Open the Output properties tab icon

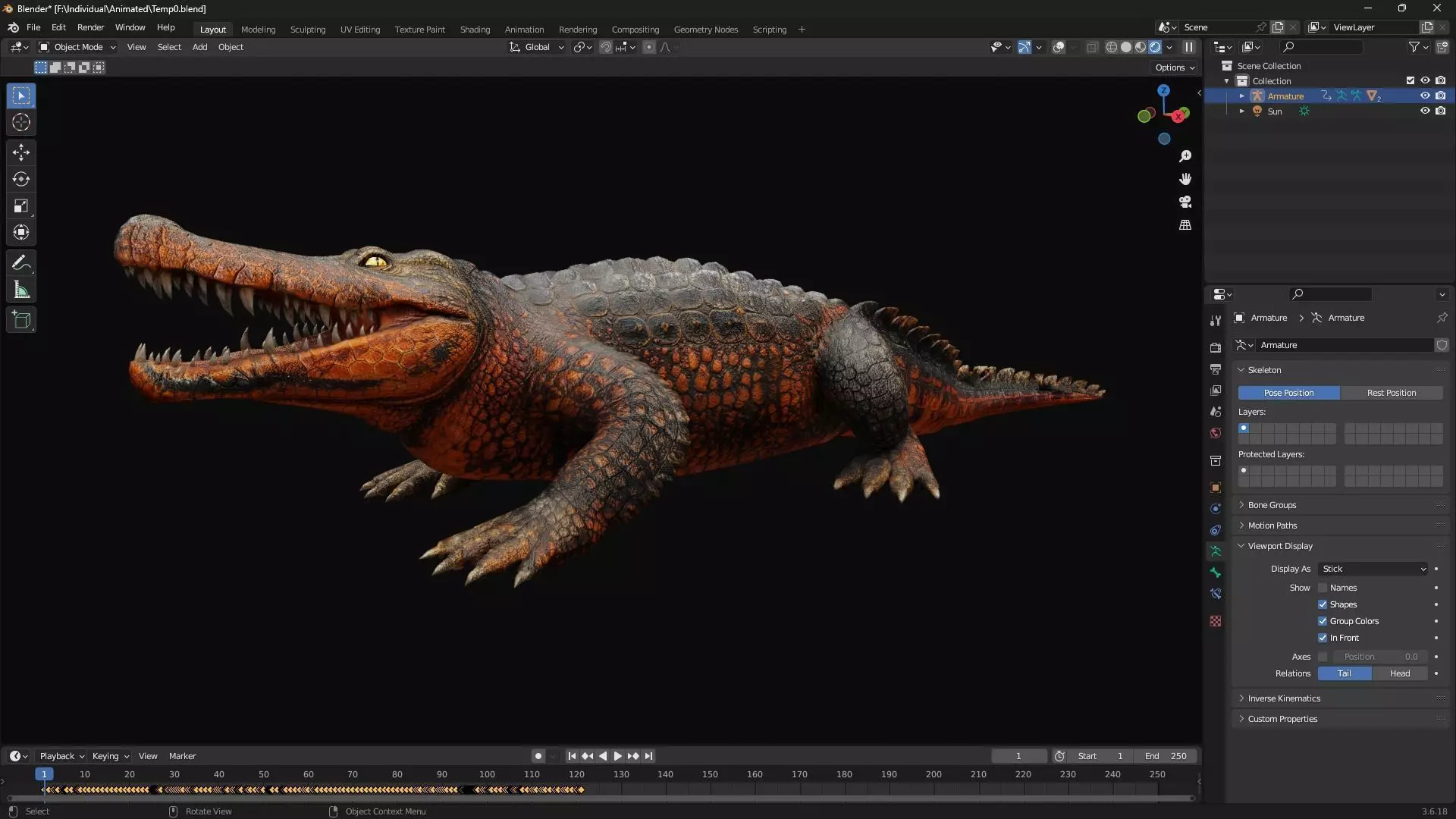click(1216, 369)
